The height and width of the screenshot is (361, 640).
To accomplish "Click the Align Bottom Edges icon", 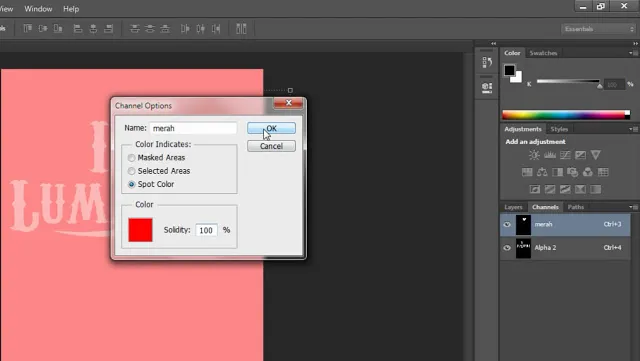I will click(58, 29).
